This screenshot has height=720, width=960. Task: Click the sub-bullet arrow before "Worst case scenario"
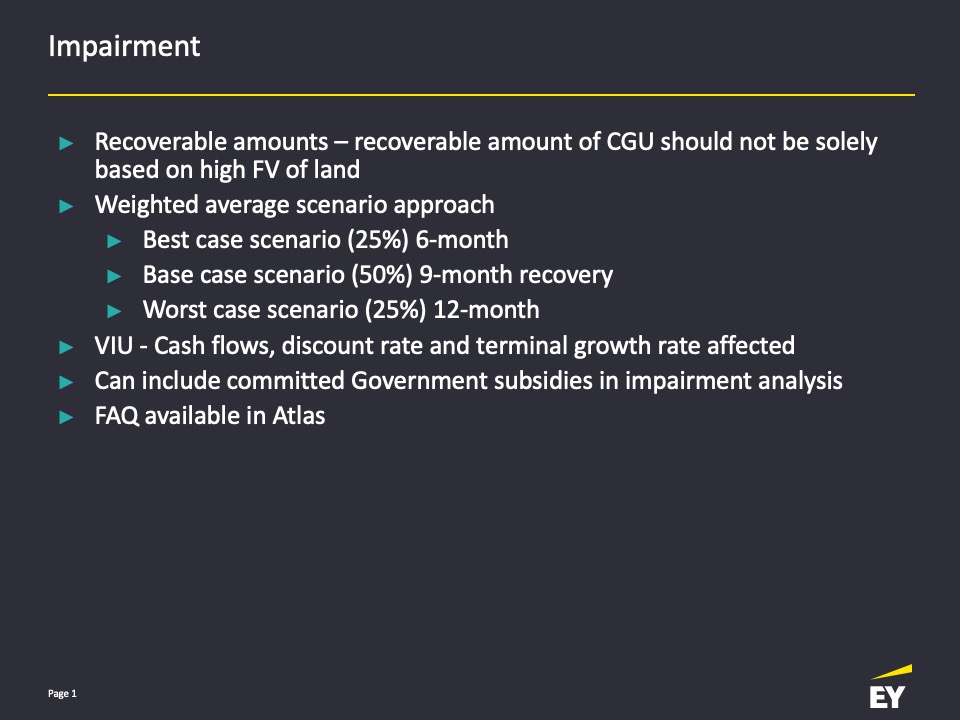115,311
